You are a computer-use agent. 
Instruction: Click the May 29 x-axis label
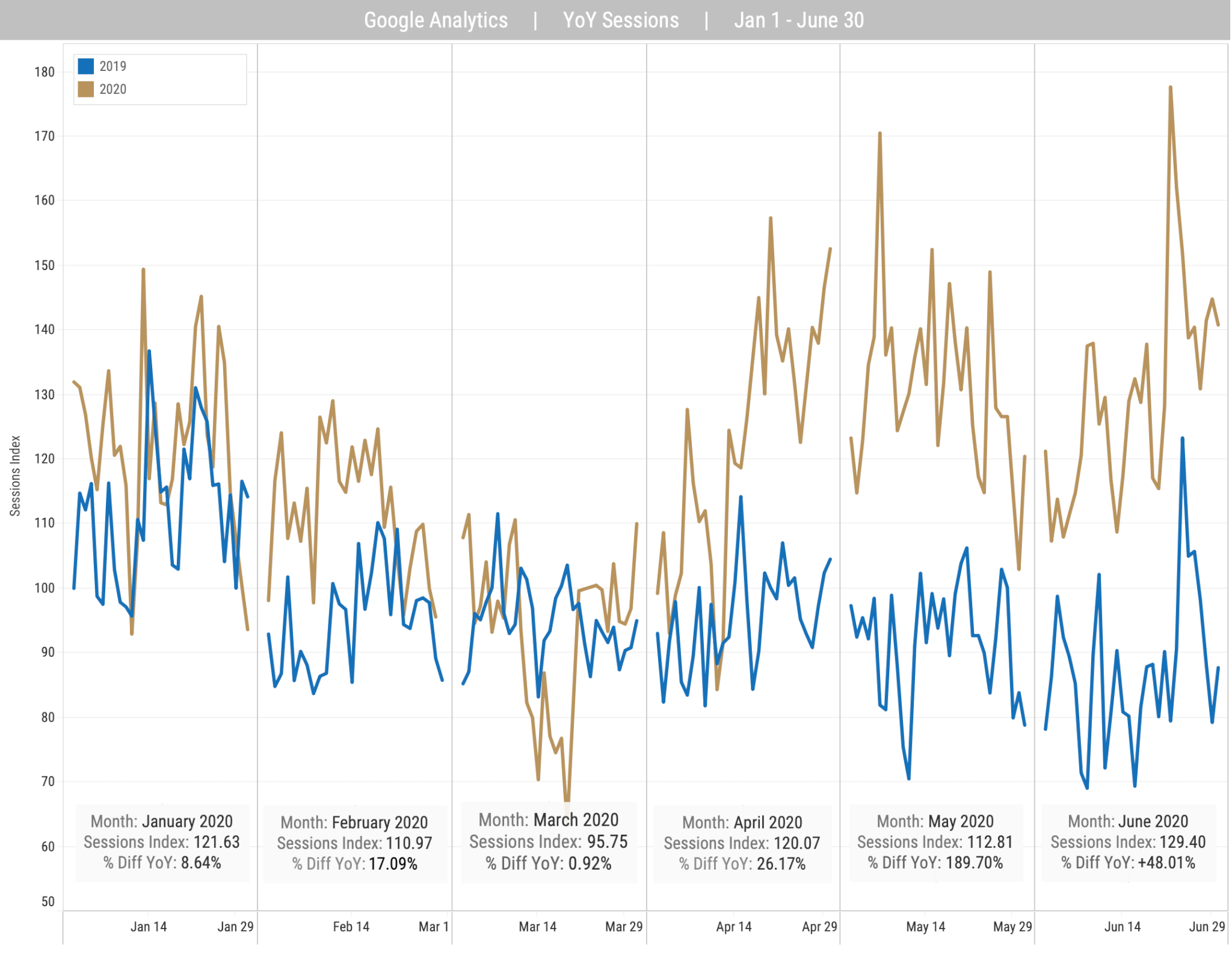[1012, 927]
